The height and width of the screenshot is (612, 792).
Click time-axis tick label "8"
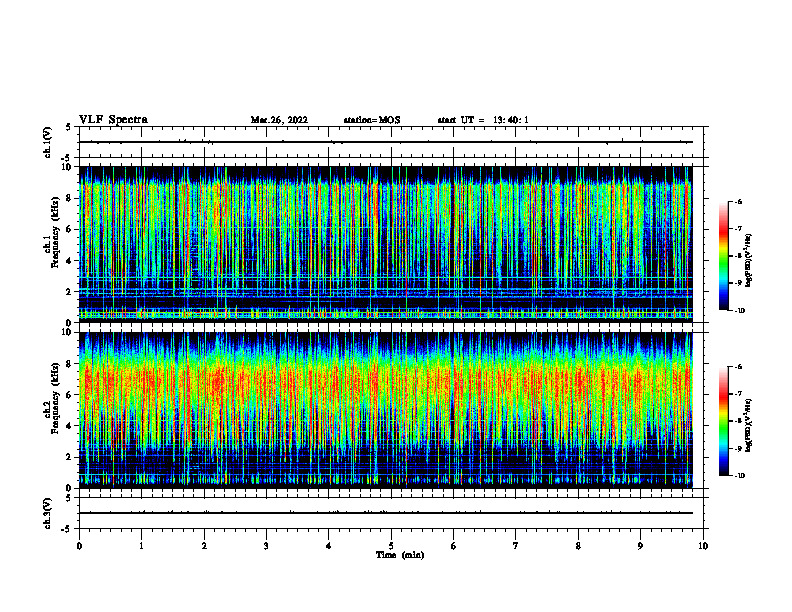click(578, 546)
